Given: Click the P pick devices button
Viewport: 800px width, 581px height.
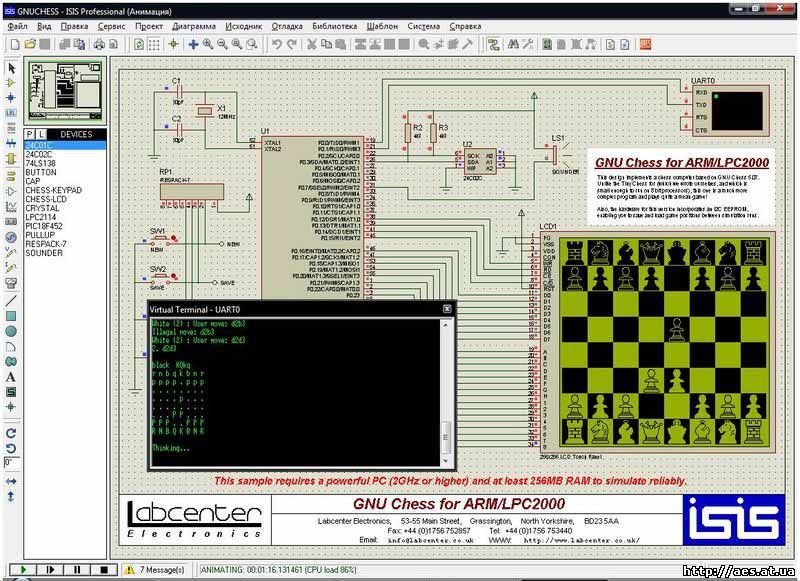Looking at the screenshot, I should (30, 134).
